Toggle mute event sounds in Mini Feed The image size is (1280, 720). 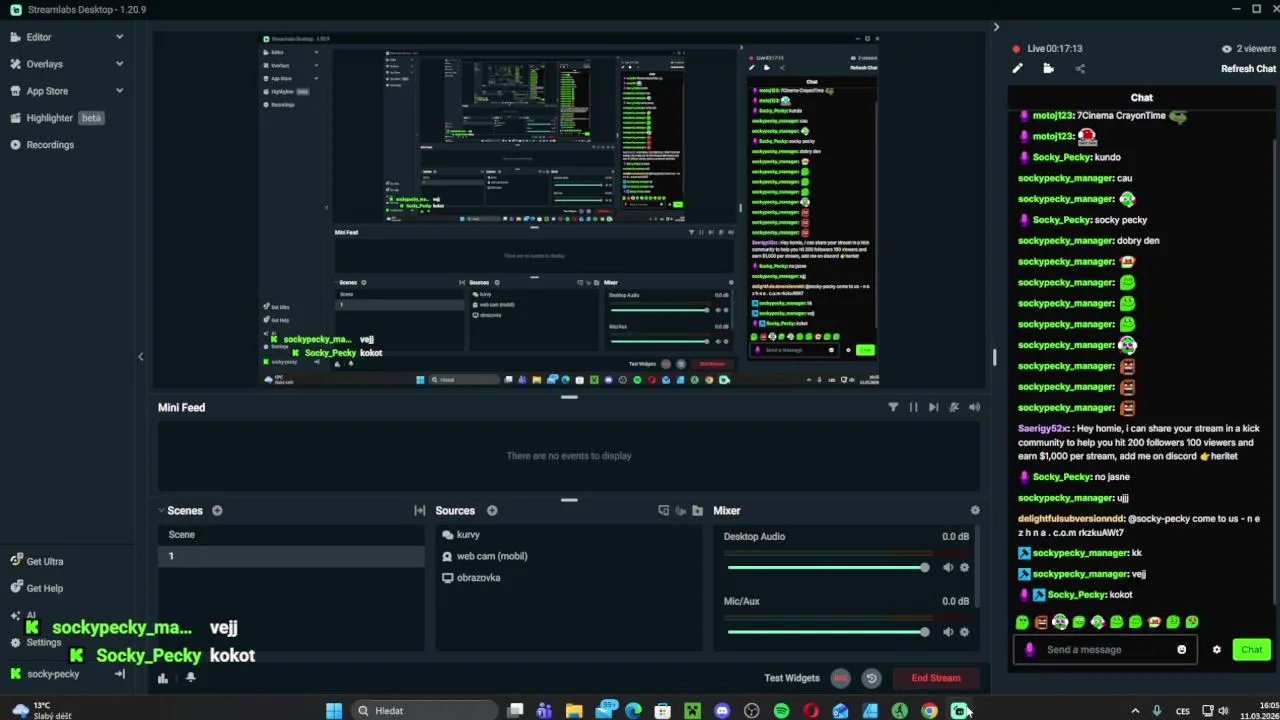click(954, 407)
